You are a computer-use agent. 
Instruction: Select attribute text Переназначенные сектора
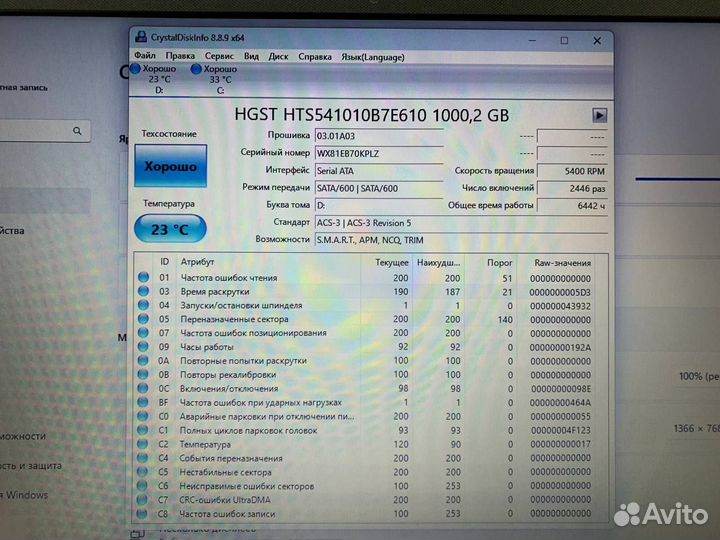point(234,319)
